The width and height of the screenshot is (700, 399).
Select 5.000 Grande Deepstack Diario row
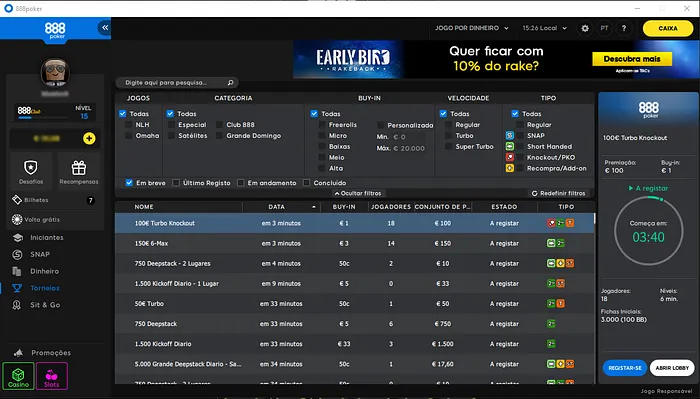click(x=355, y=364)
